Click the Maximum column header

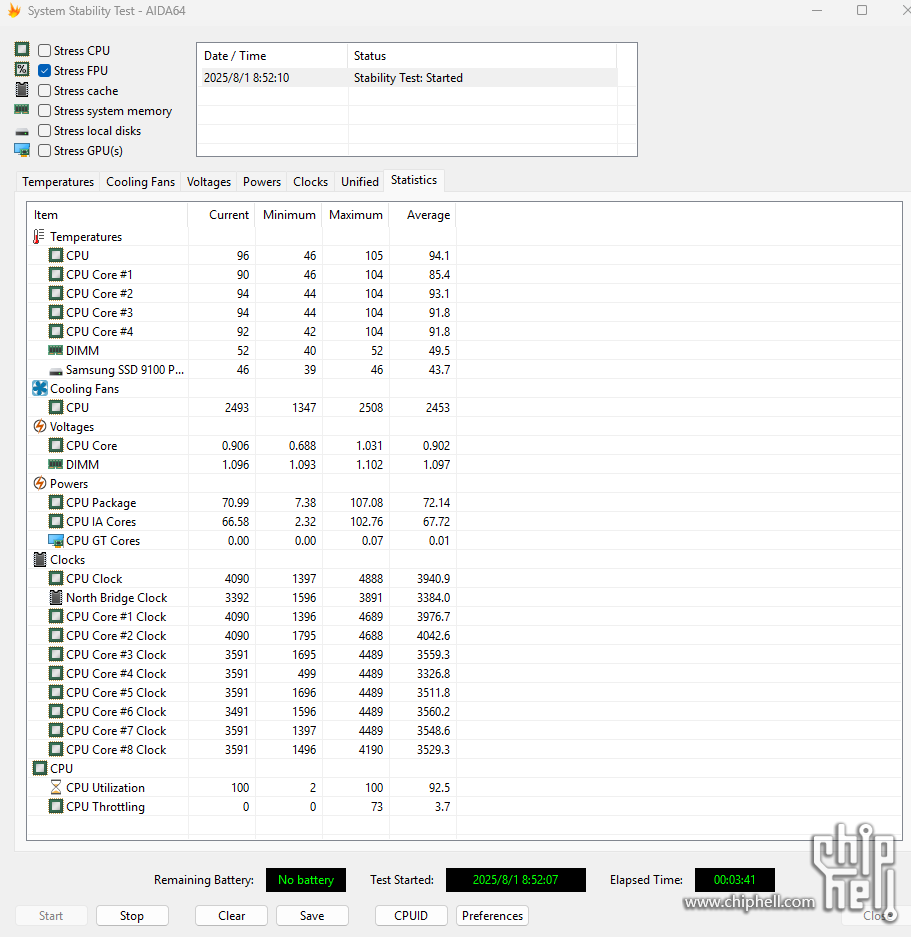(x=356, y=215)
